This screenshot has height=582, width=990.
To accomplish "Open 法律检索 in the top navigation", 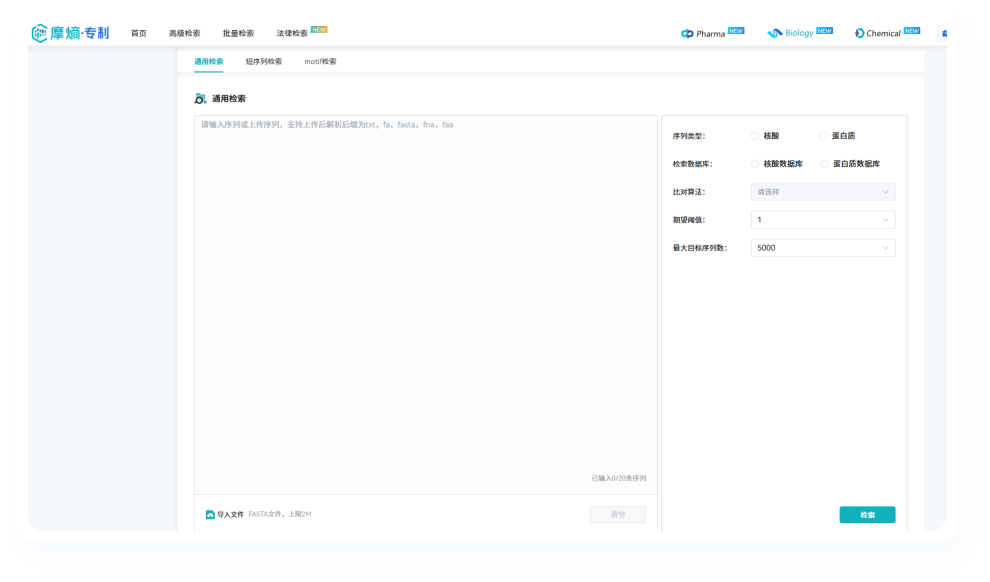I will [x=292, y=33].
